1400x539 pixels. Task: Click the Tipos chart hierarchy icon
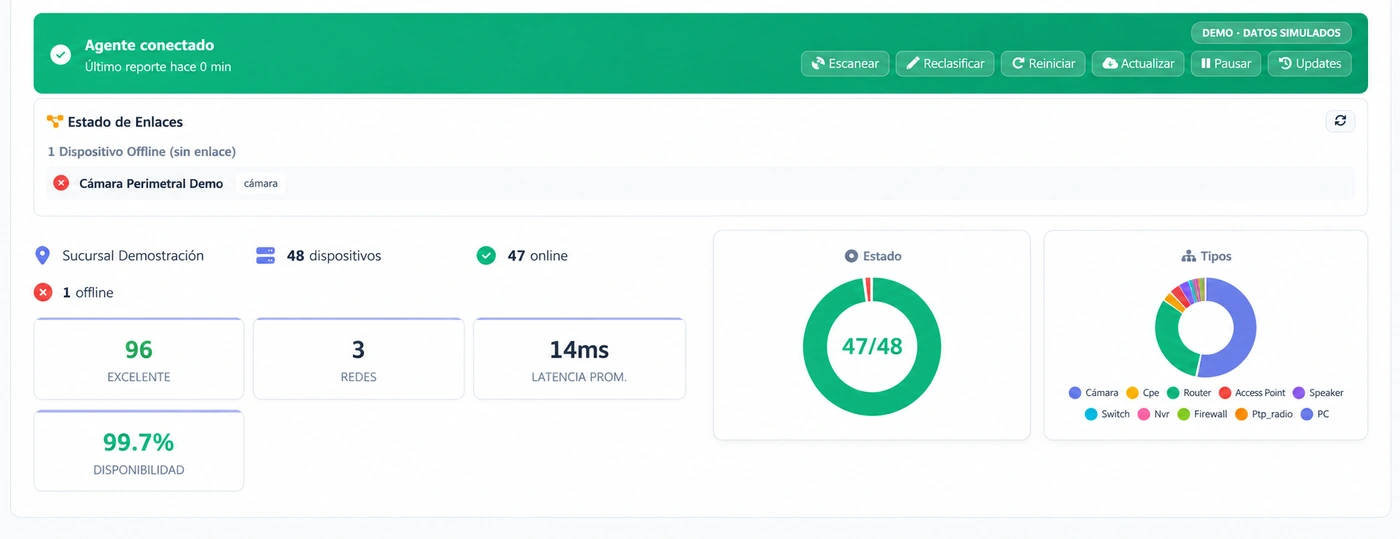pos(1189,257)
